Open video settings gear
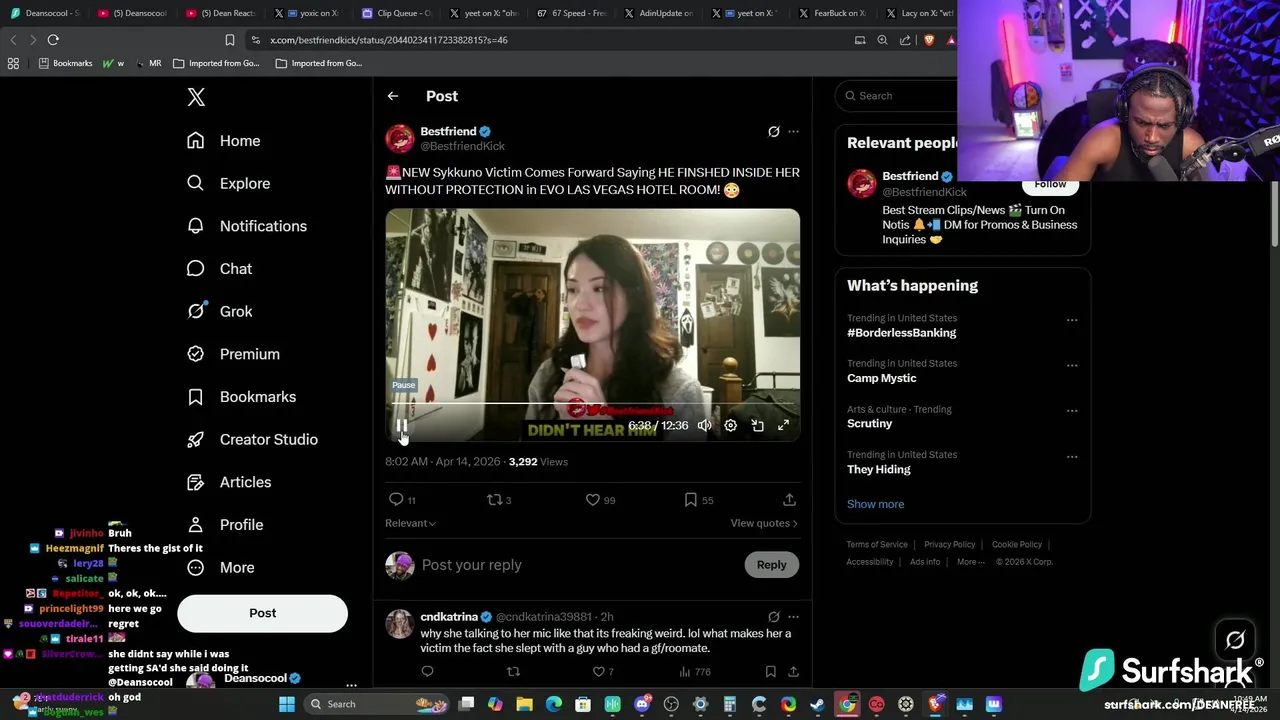The height and width of the screenshot is (720, 1280). (731, 426)
